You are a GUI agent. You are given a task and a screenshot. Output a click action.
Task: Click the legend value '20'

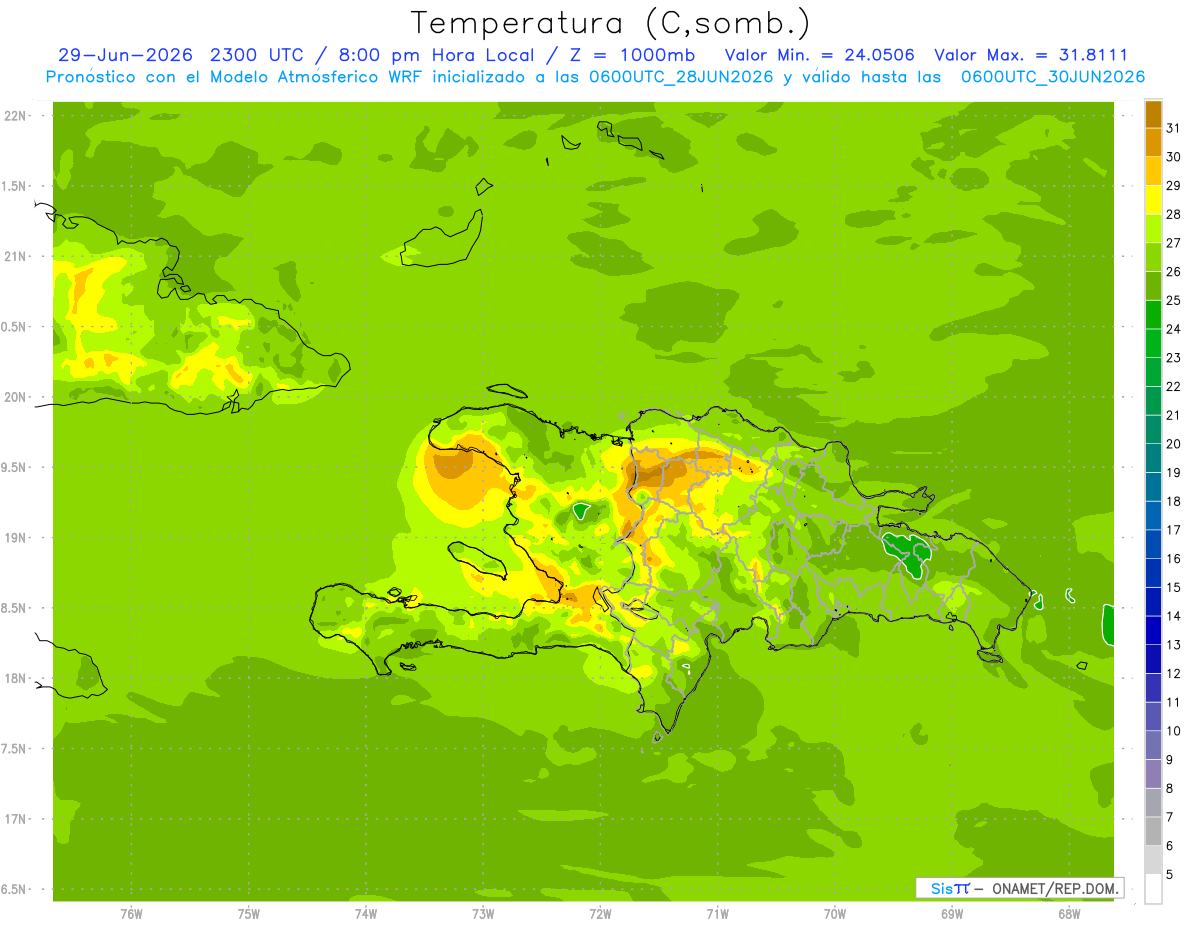[x=1174, y=444]
